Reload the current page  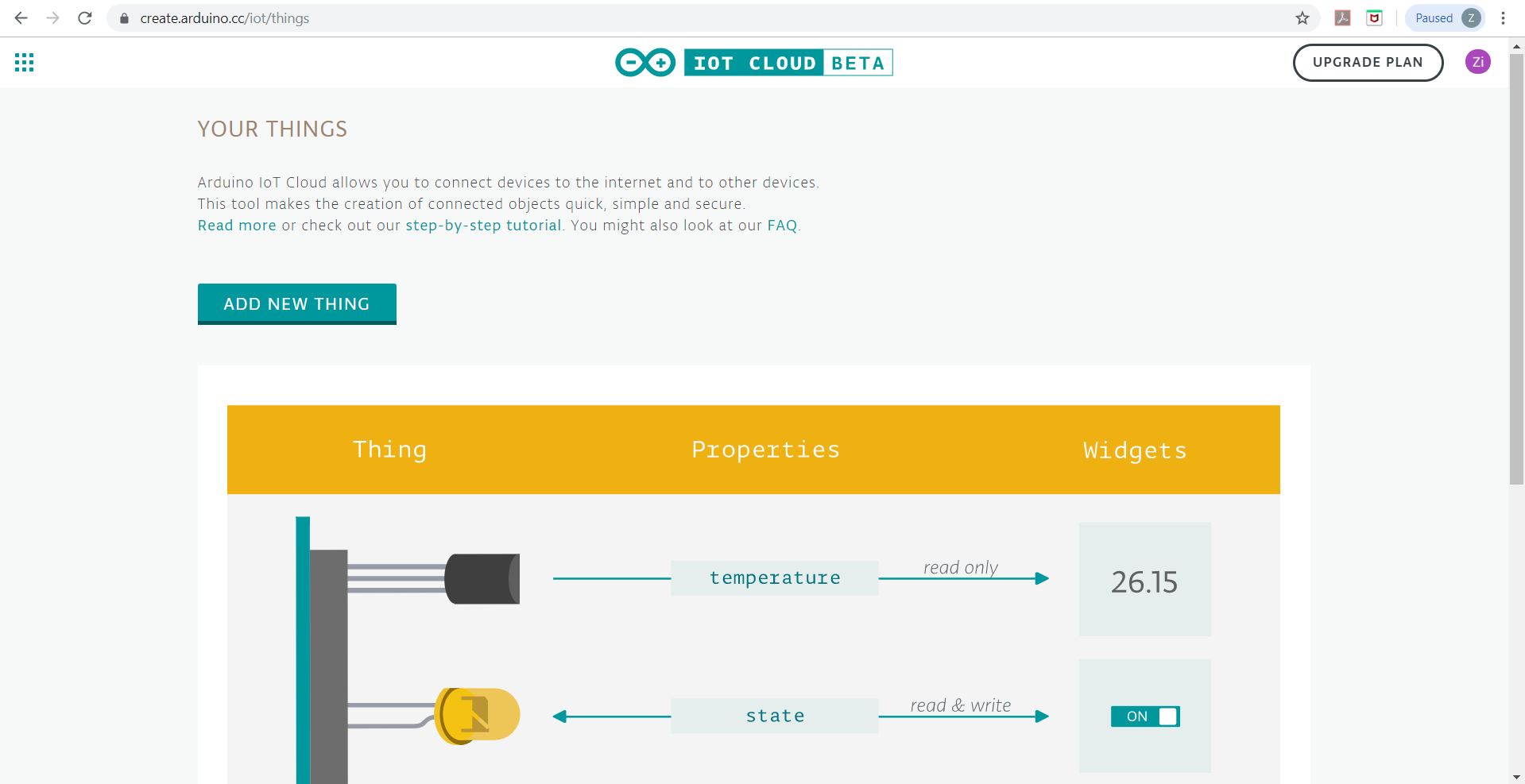pos(85,17)
